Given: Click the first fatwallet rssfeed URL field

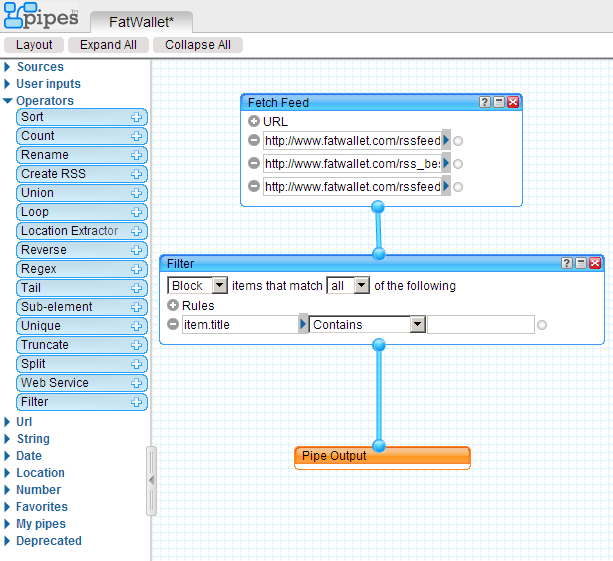Looking at the screenshot, I should click(353, 140).
